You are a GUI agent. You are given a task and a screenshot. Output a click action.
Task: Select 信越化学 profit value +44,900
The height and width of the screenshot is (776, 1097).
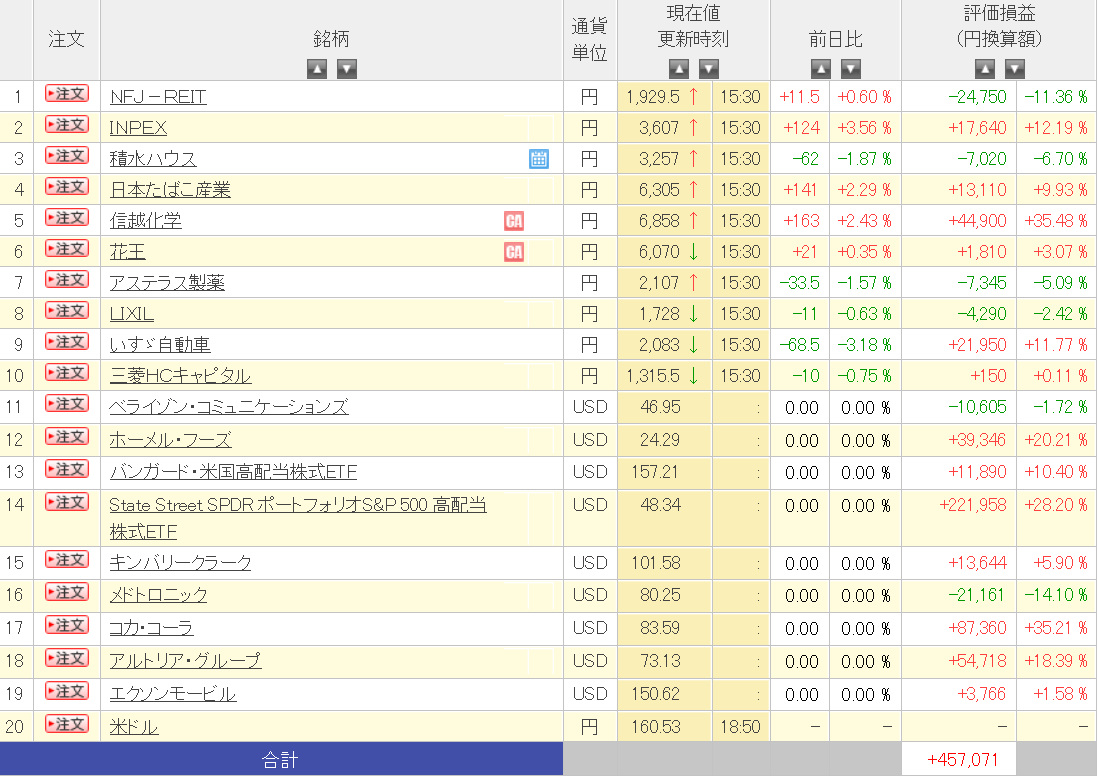pyautogui.click(x=977, y=221)
